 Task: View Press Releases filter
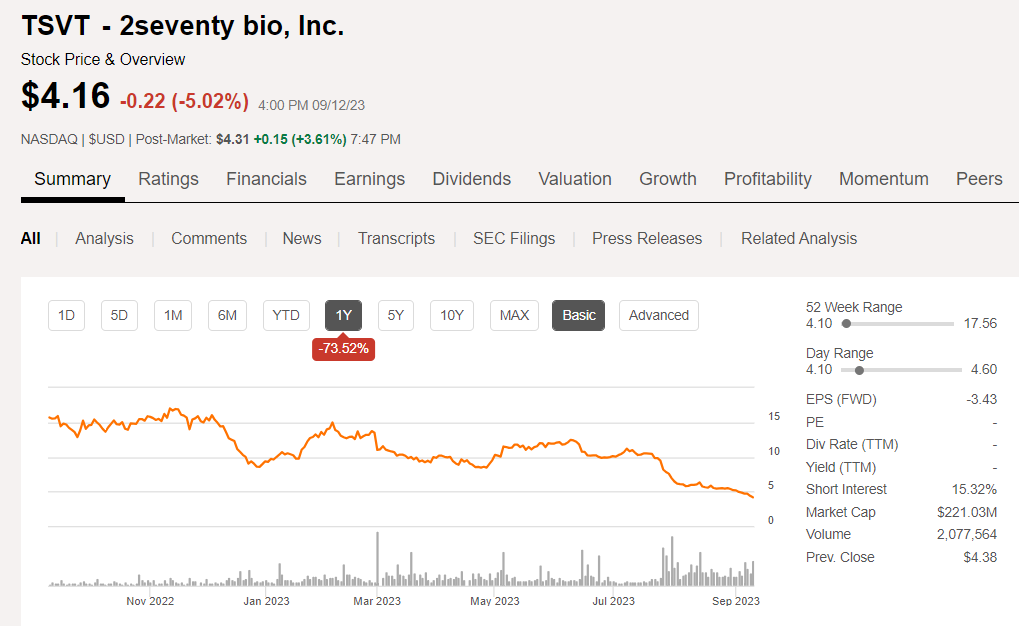click(x=647, y=238)
